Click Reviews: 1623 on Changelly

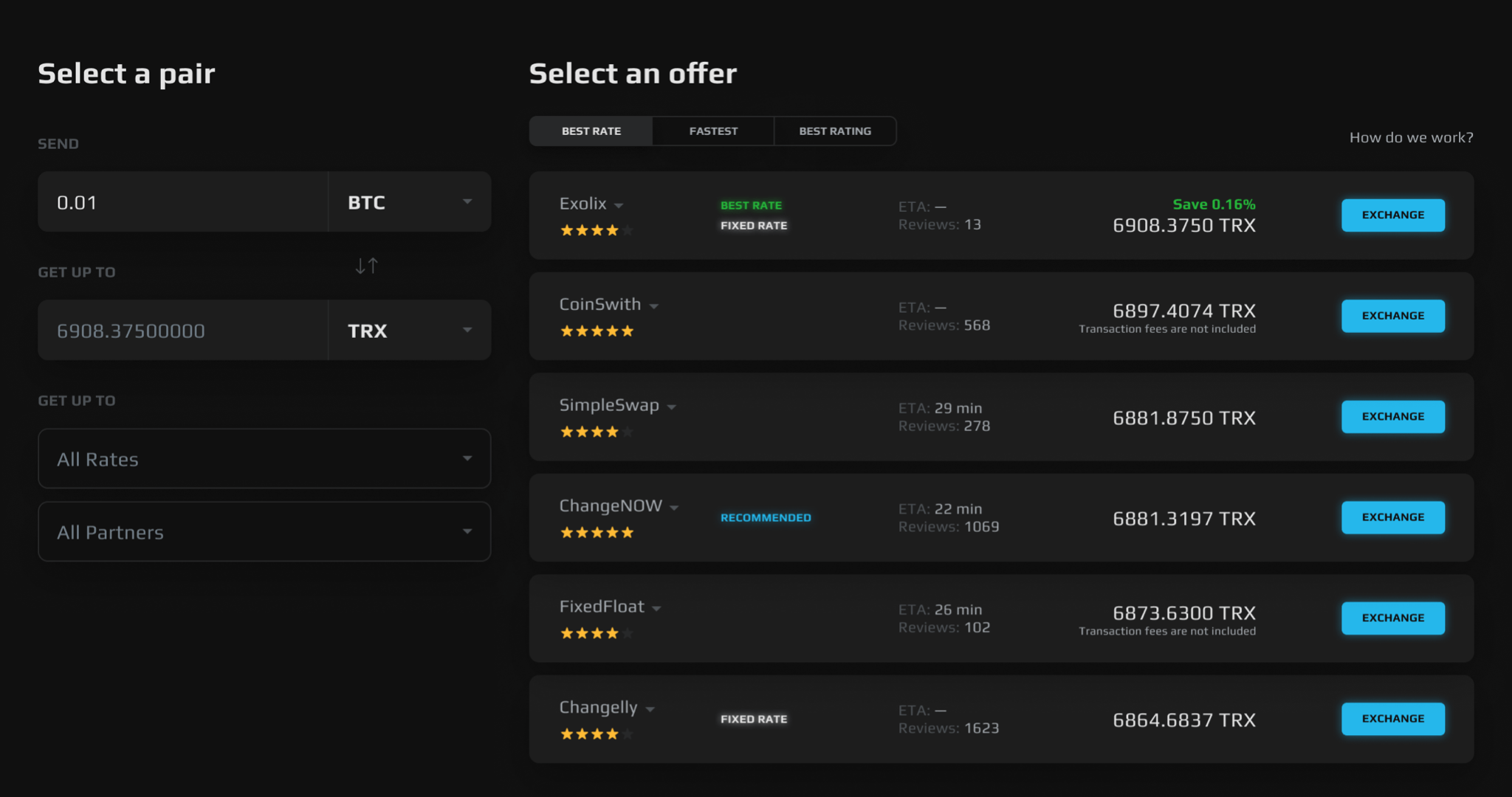pos(949,728)
